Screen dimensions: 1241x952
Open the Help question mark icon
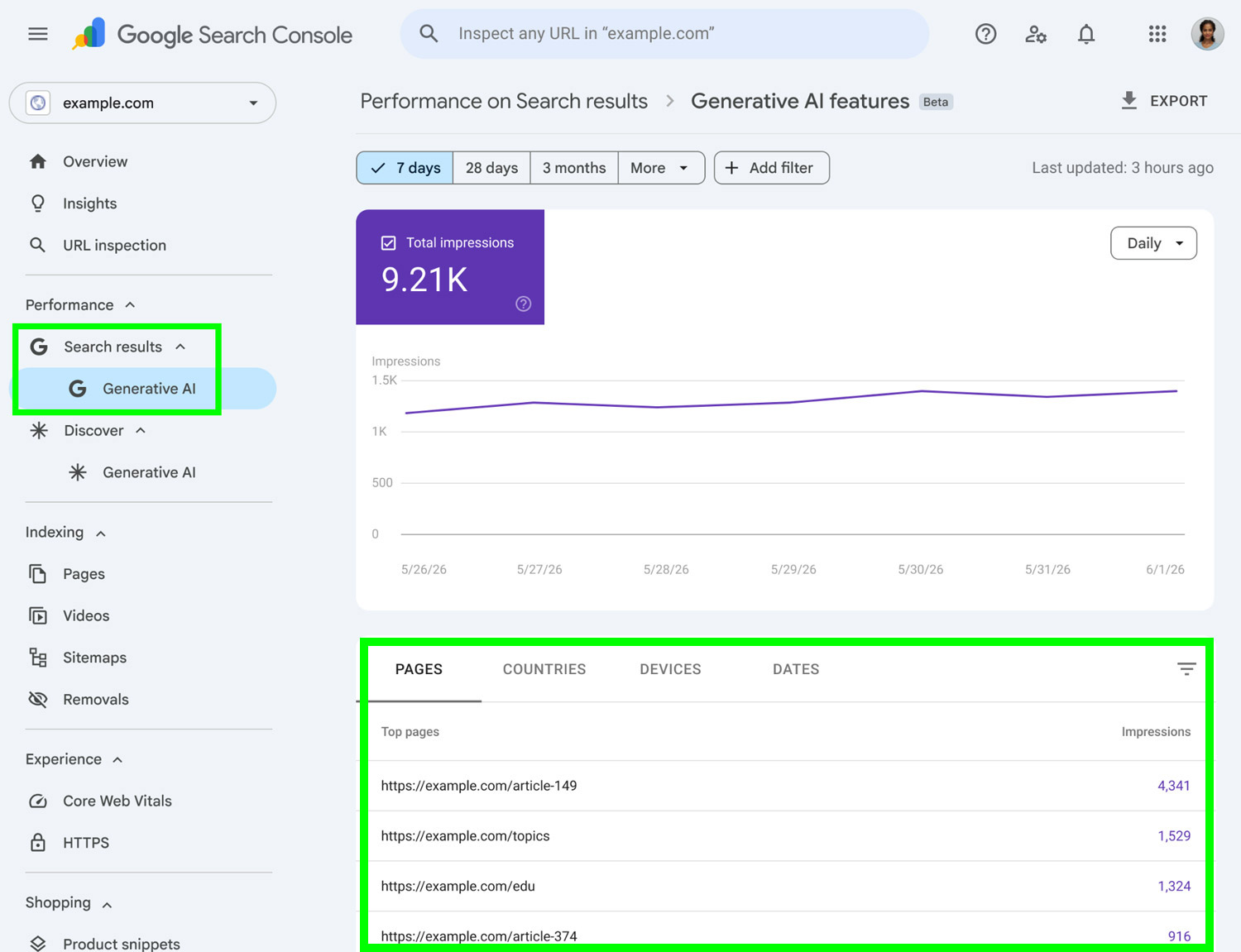pyautogui.click(x=985, y=34)
